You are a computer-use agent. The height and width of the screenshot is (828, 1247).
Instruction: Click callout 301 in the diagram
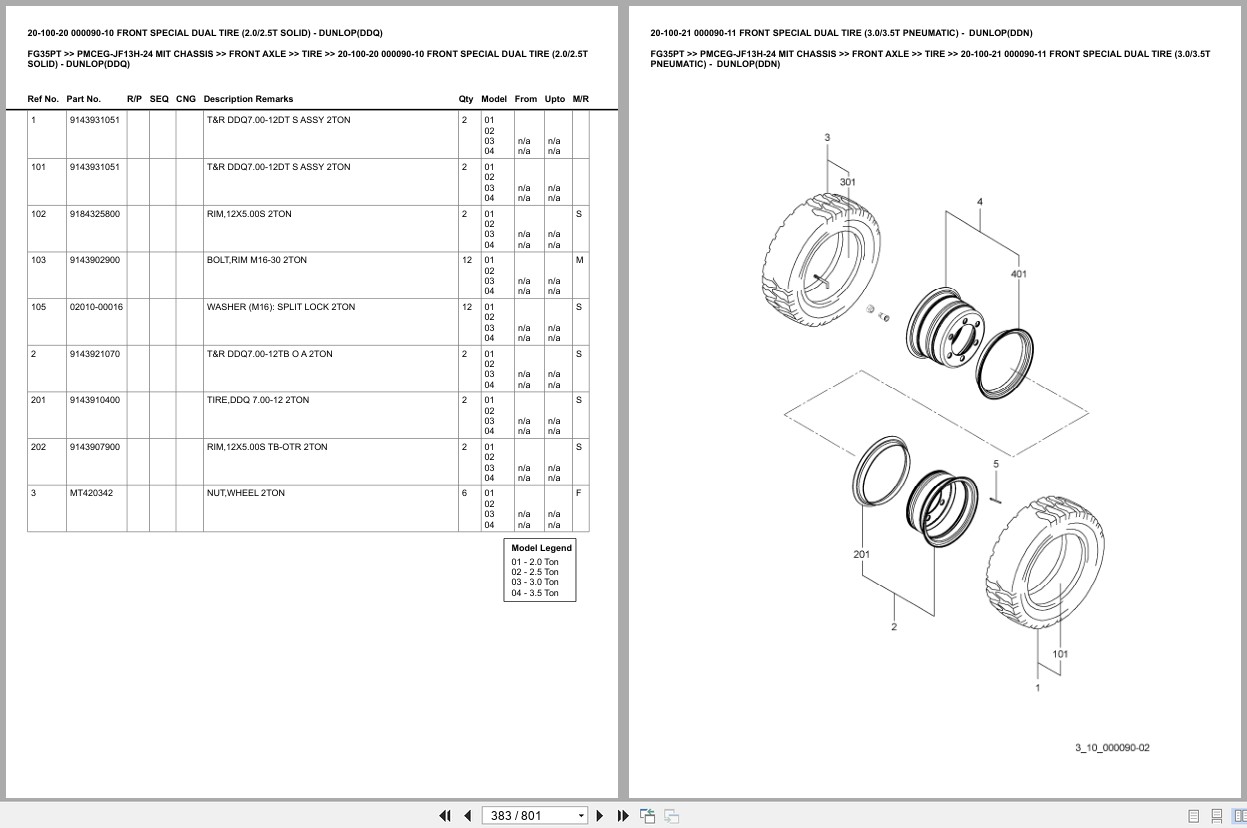(x=848, y=182)
